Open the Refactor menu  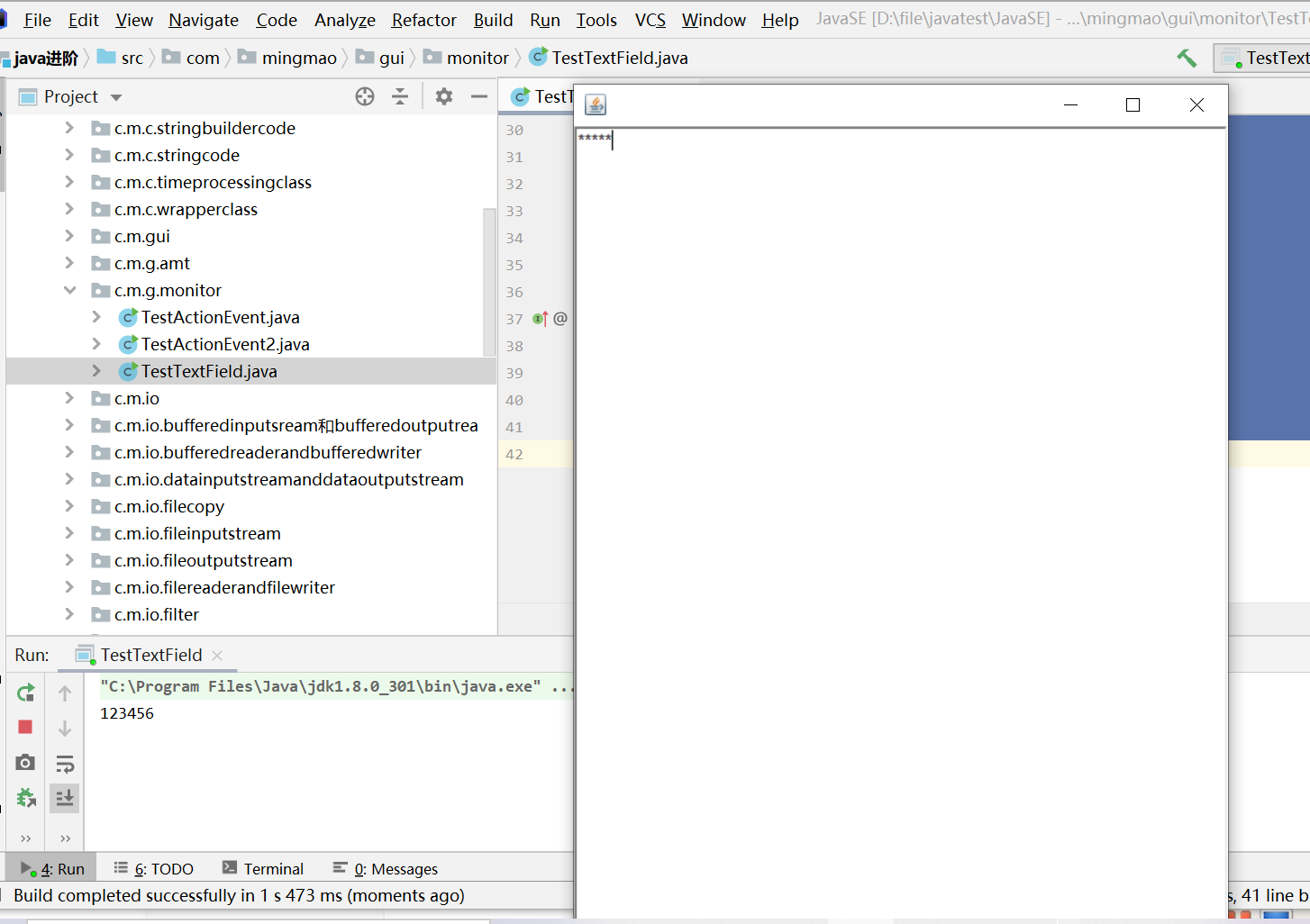pyautogui.click(x=424, y=20)
